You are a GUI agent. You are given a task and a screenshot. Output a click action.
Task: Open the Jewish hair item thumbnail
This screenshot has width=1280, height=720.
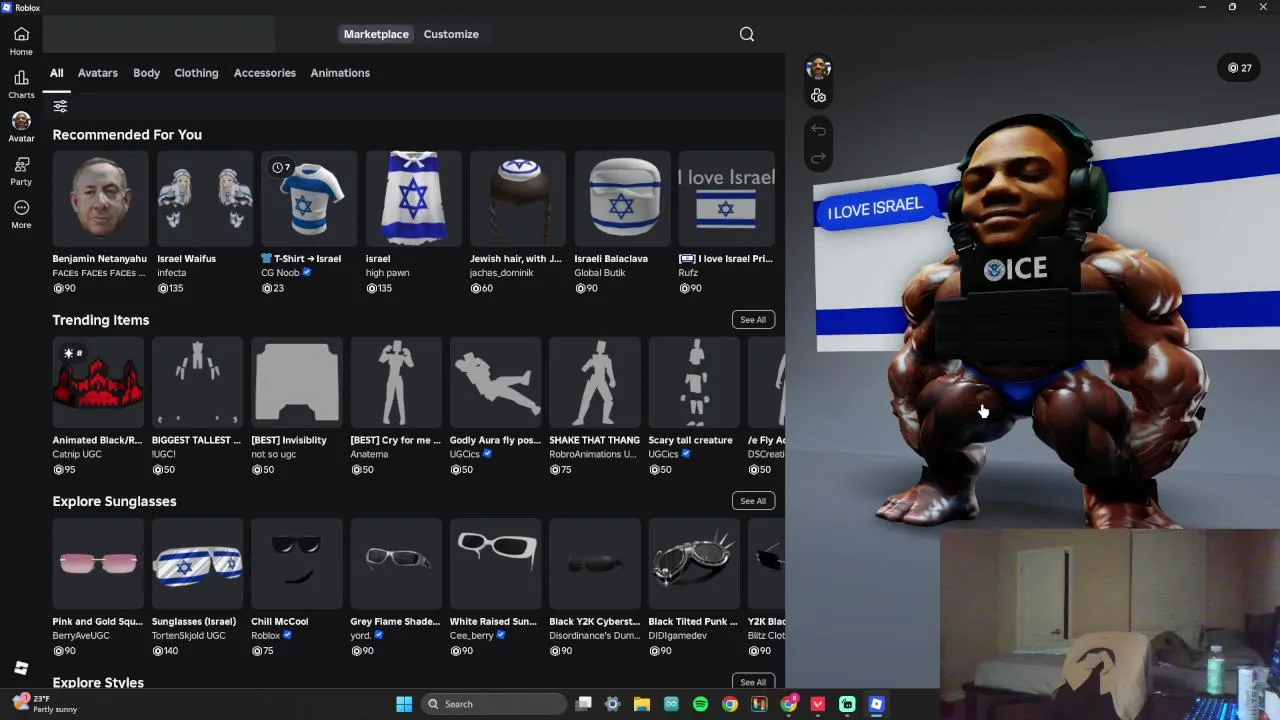coord(518,198)
